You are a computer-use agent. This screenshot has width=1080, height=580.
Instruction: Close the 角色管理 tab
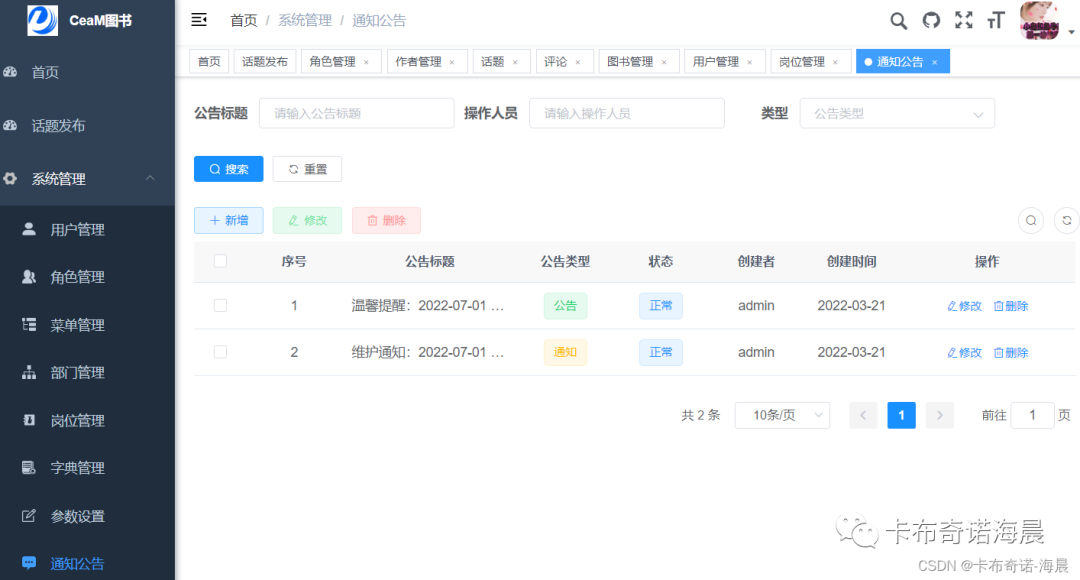coord(366,62)
